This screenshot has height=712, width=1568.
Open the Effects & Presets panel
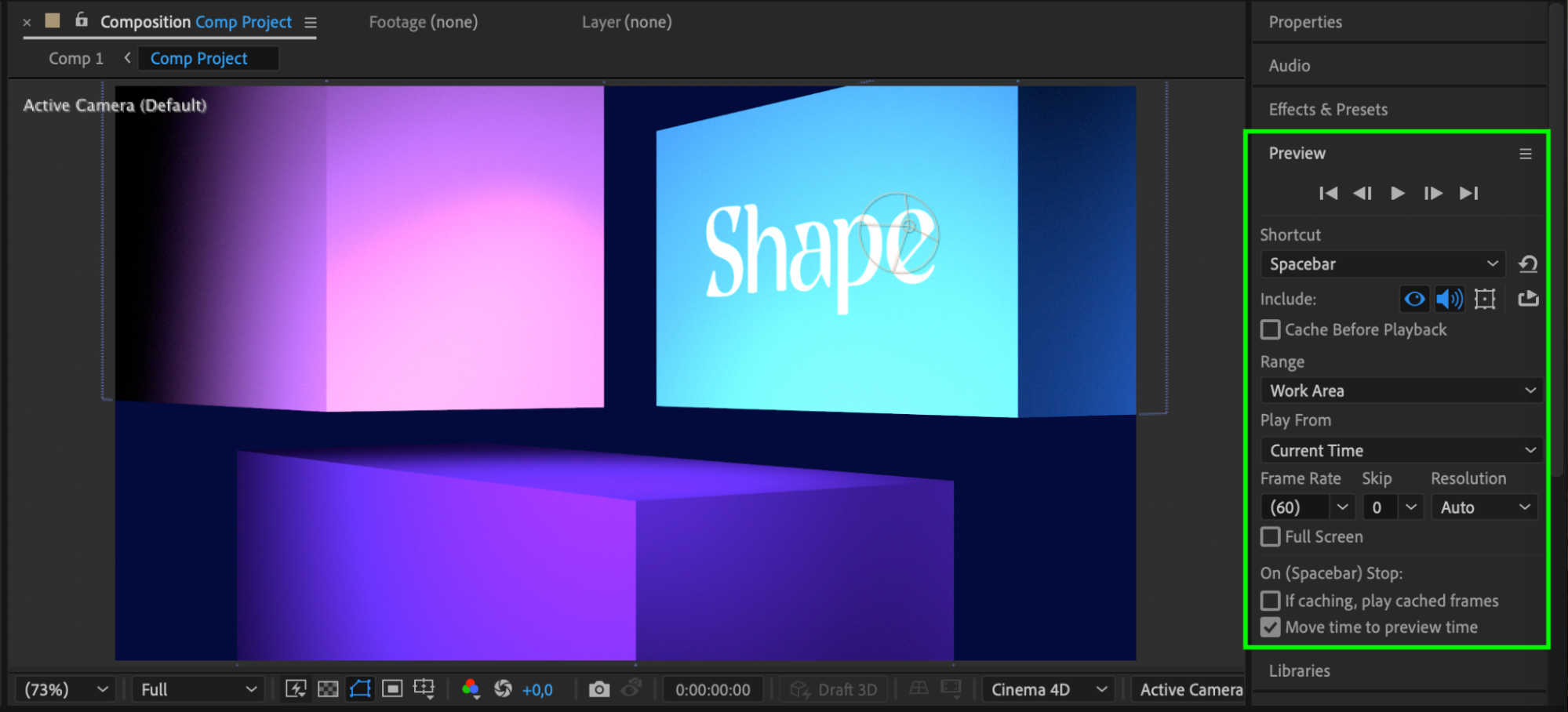pyautogui.click(x=1328, y=110)
